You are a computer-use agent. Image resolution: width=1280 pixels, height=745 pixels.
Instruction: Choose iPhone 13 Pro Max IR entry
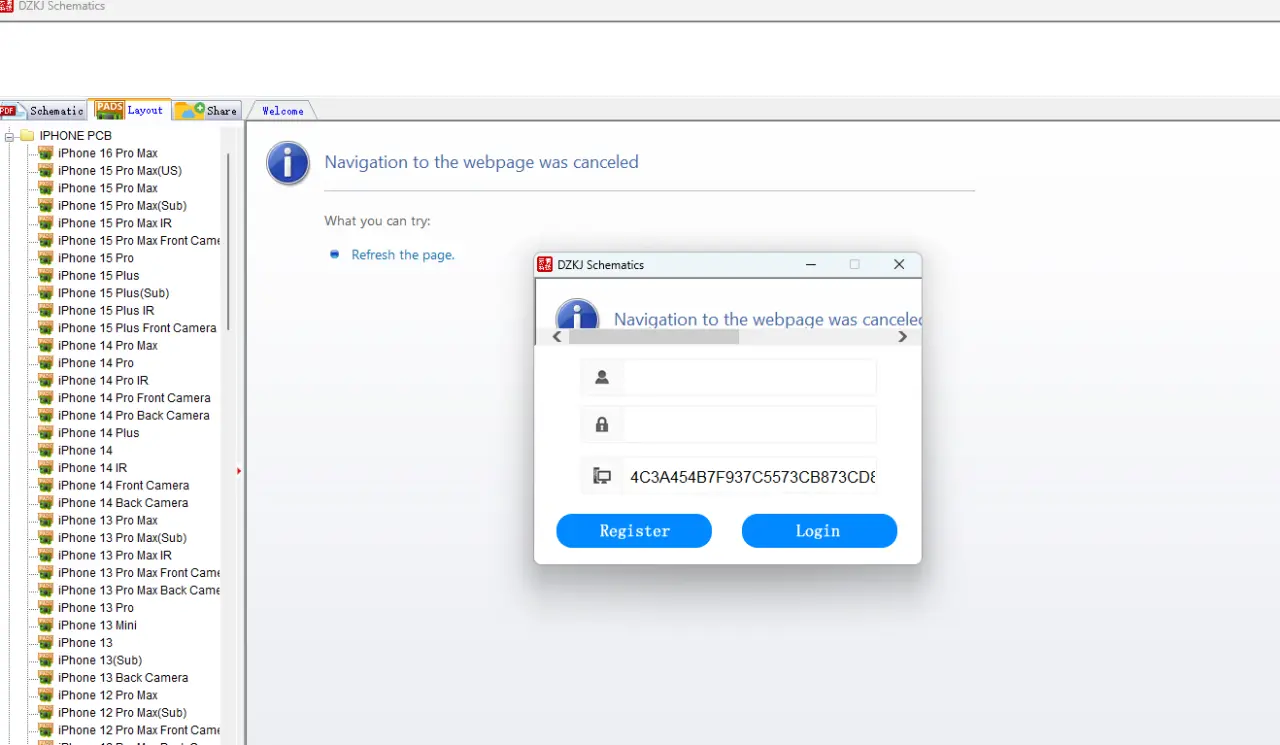[x=115, y=556]
